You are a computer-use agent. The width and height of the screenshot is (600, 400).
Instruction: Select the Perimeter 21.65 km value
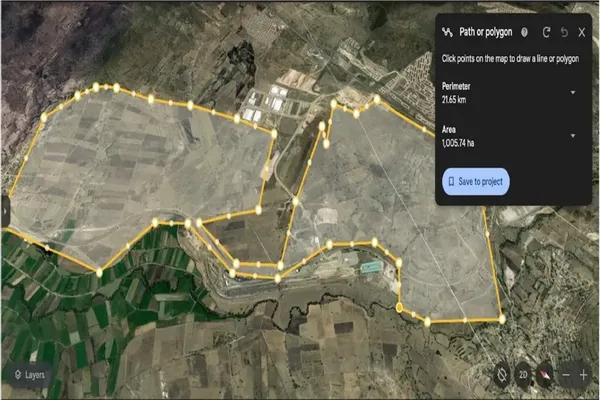point(454,100)
